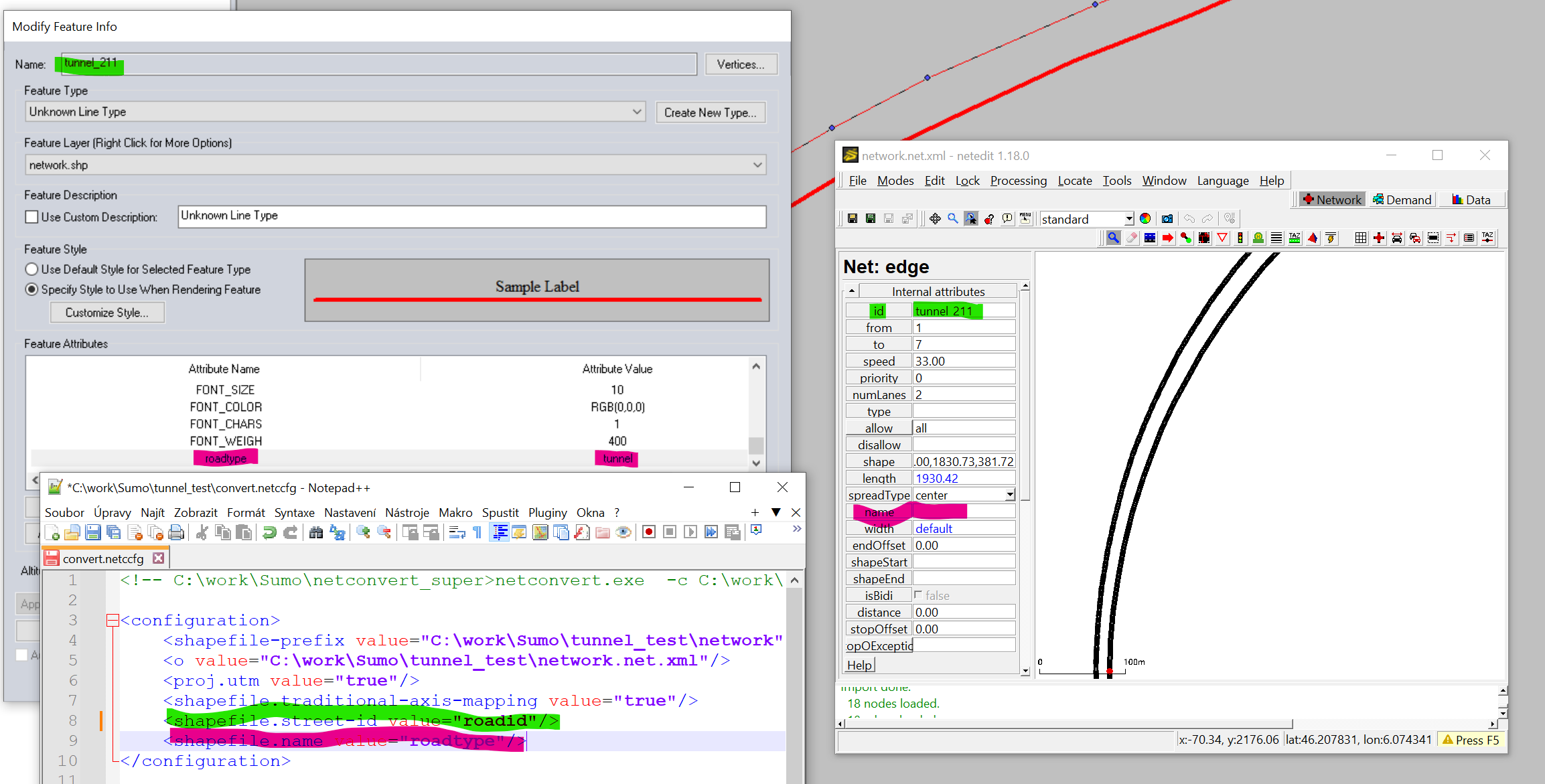Open the spreadType center dropdown
1545x784 pixels.
(x=1010, y=495)
